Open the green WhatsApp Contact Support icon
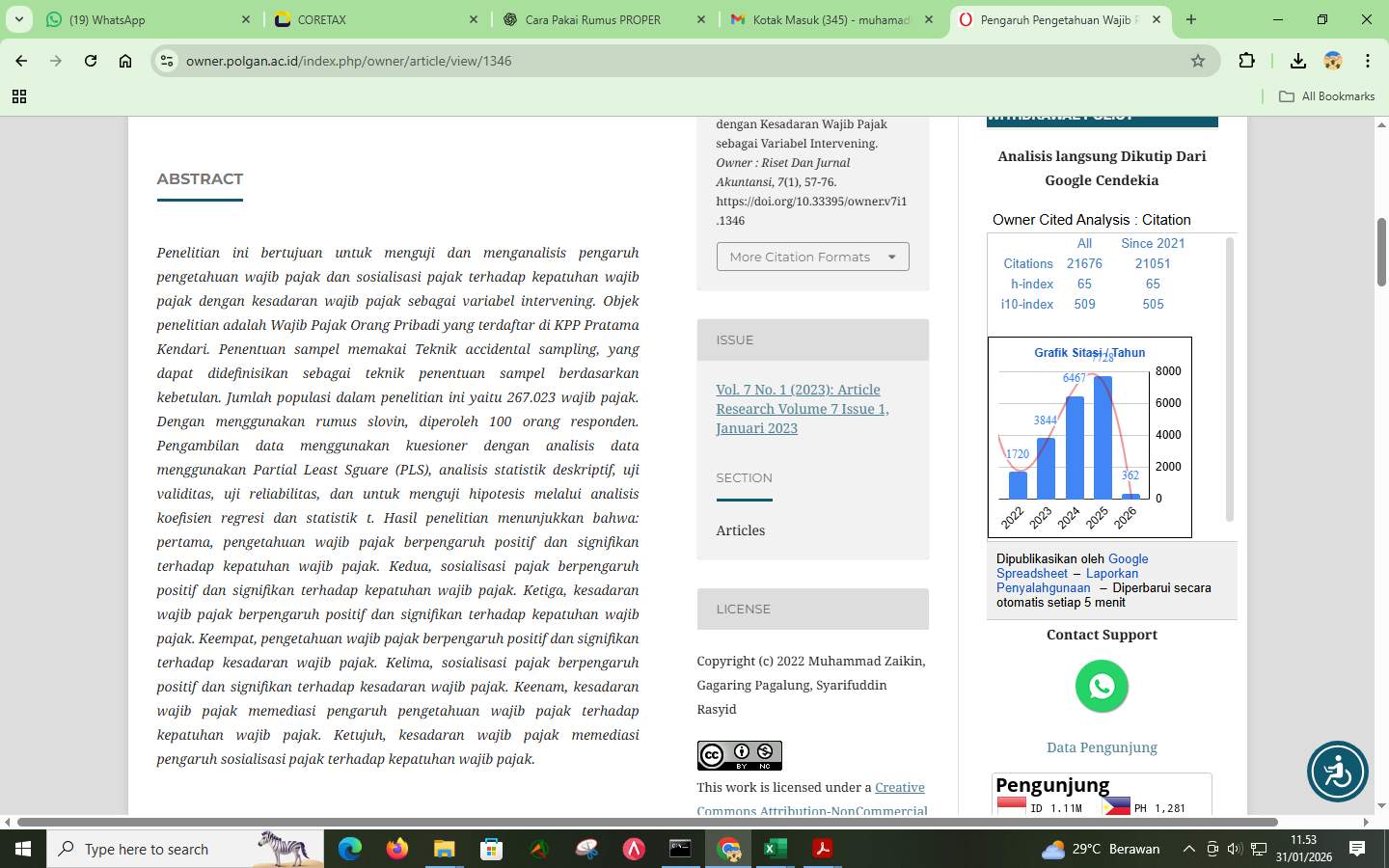The height and width of the screenshot is (868, 1389). coord(1102,686)
